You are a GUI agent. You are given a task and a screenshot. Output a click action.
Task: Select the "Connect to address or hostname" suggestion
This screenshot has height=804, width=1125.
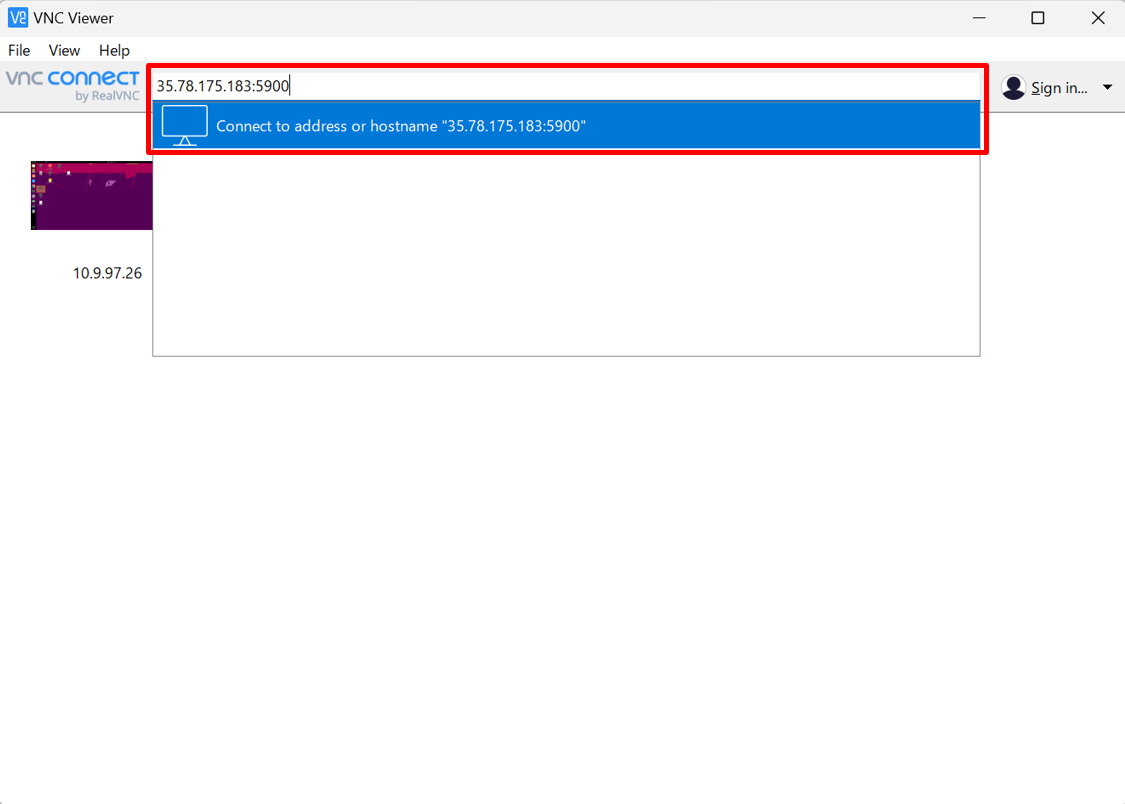(400, 126)
